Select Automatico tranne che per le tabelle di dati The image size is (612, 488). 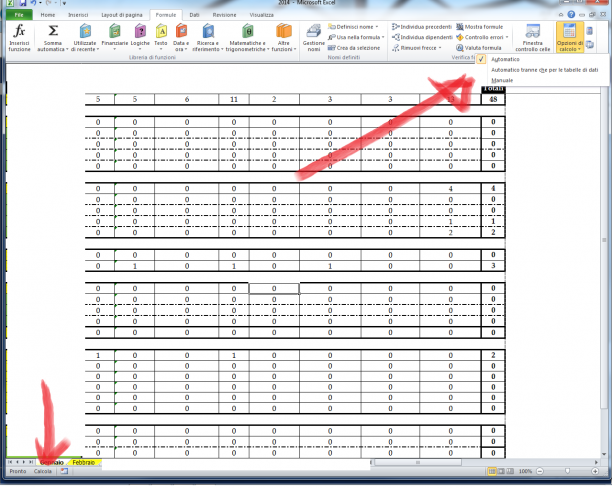pyautogui.click(x=544, y=70)
